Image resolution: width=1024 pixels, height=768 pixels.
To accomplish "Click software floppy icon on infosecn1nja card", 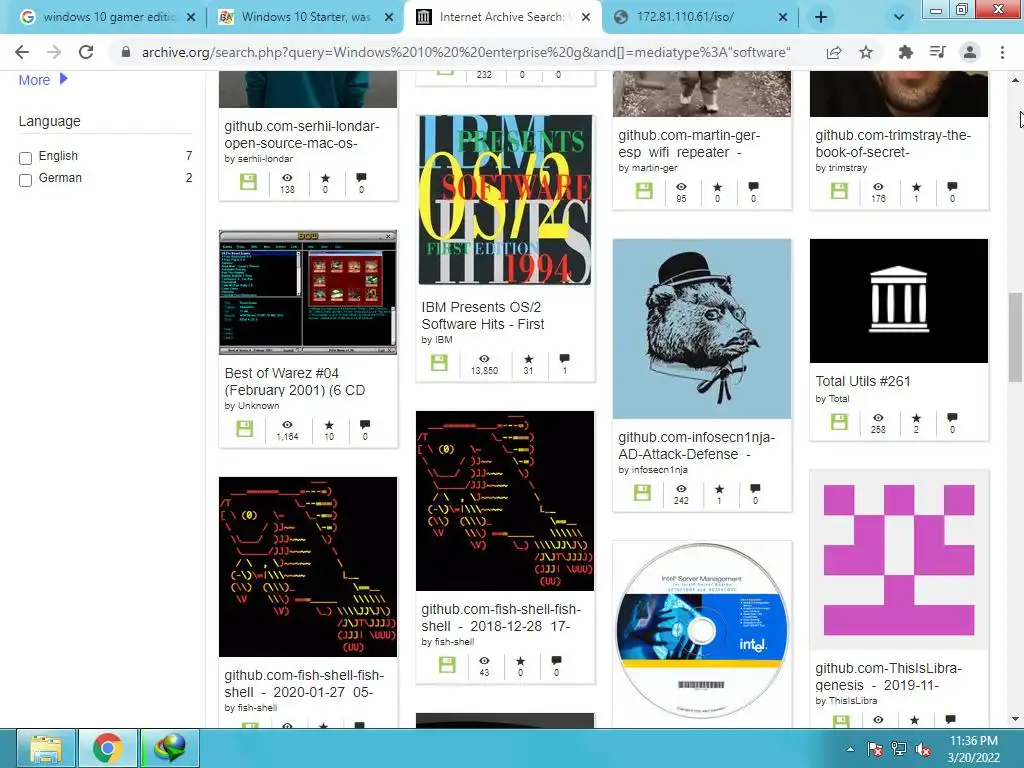I will coord(643,493).
